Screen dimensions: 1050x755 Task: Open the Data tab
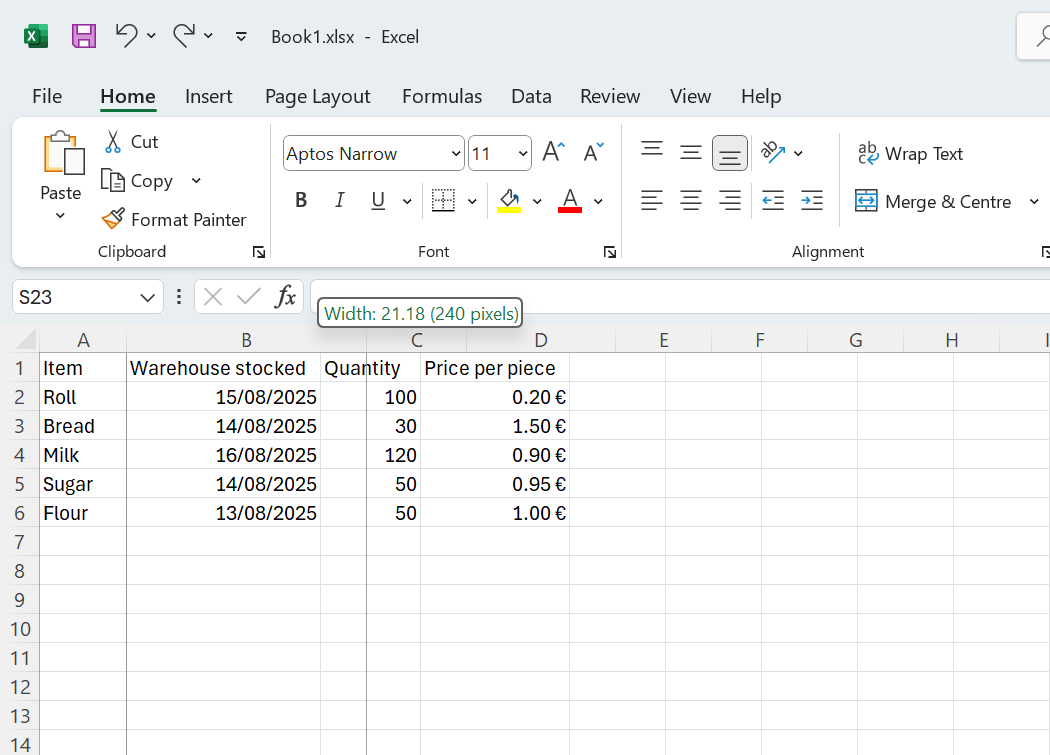(x=531, y=96)
